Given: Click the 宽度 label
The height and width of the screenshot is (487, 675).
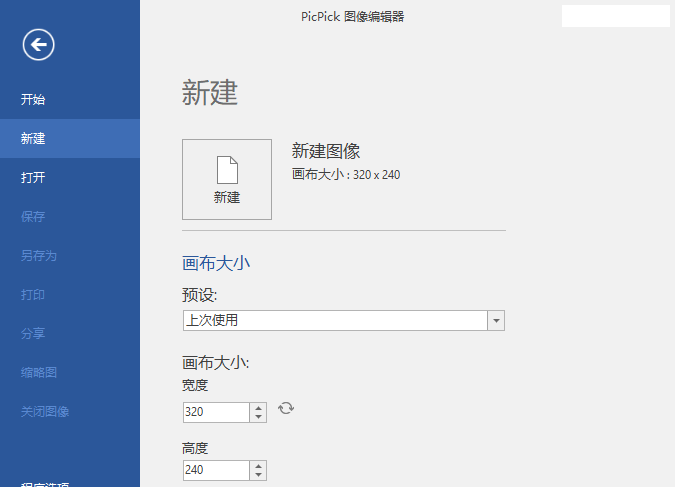Looking at the screenshot, I should (195, 385).
